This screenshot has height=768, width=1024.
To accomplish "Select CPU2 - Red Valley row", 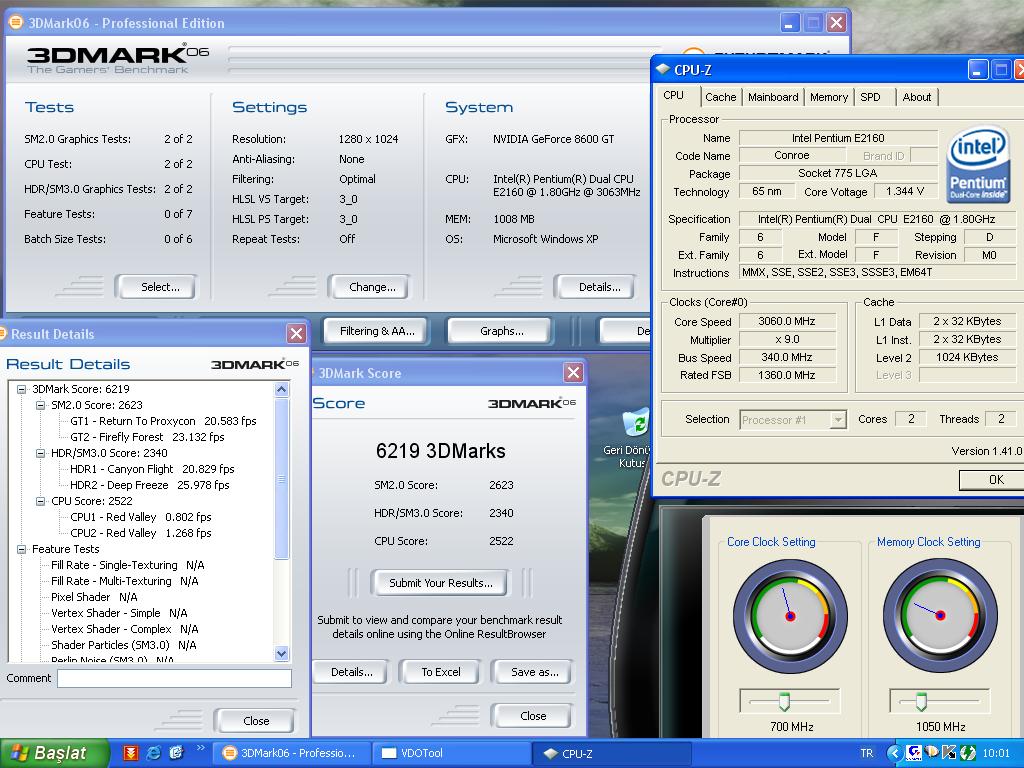I will (x=140, y=533).
